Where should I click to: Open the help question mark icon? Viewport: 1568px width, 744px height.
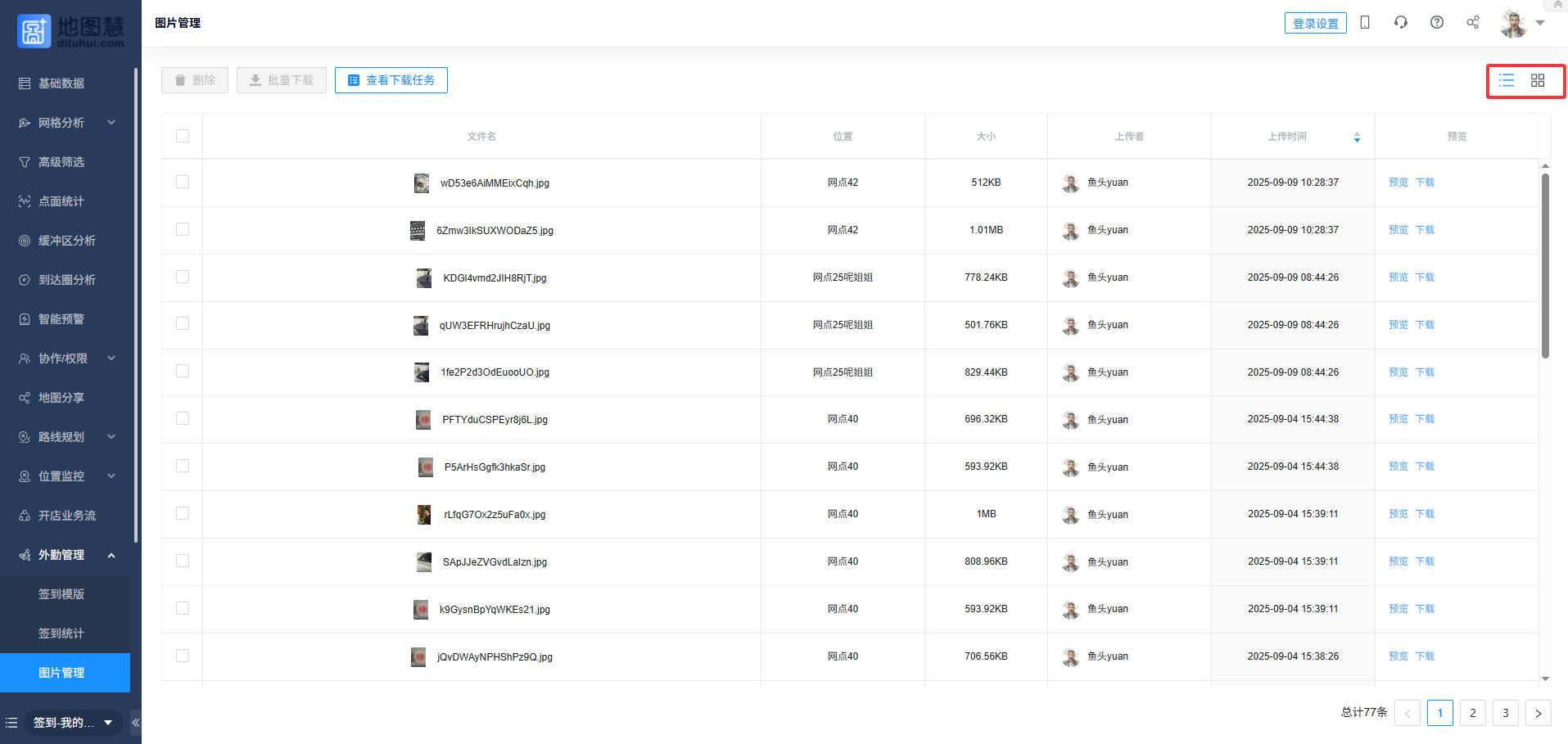coord(1437,22)
